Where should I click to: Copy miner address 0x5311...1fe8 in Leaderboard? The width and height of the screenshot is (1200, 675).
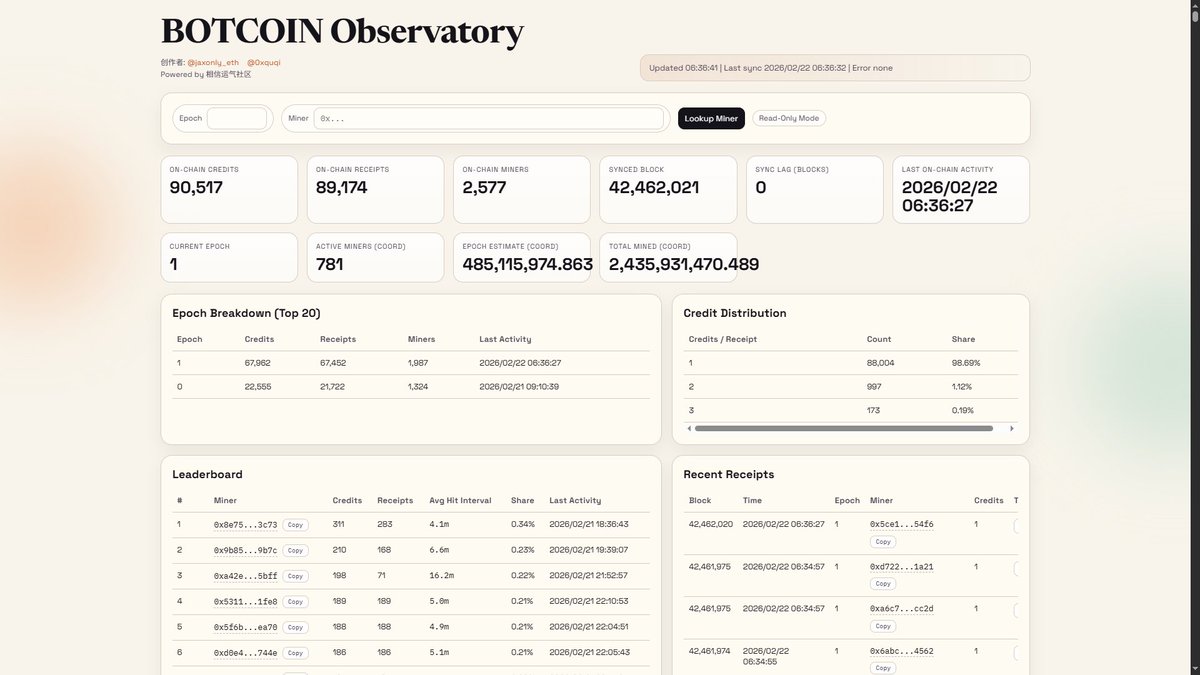coord(294,601)
